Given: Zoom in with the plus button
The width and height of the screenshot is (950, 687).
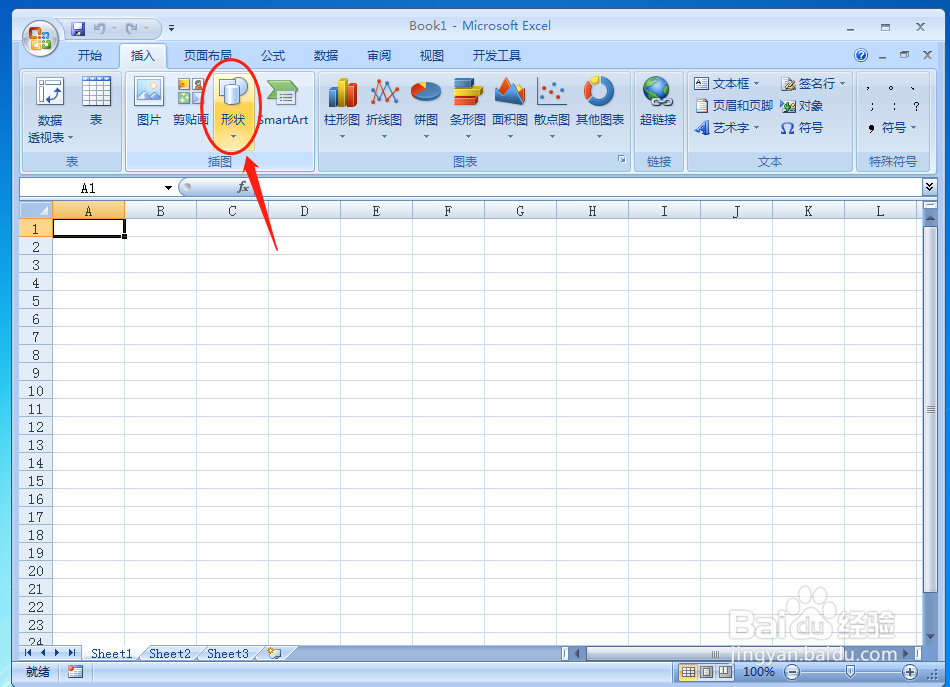Looking at the screenshot, I should pyautogui.click(x=909, y=671).
